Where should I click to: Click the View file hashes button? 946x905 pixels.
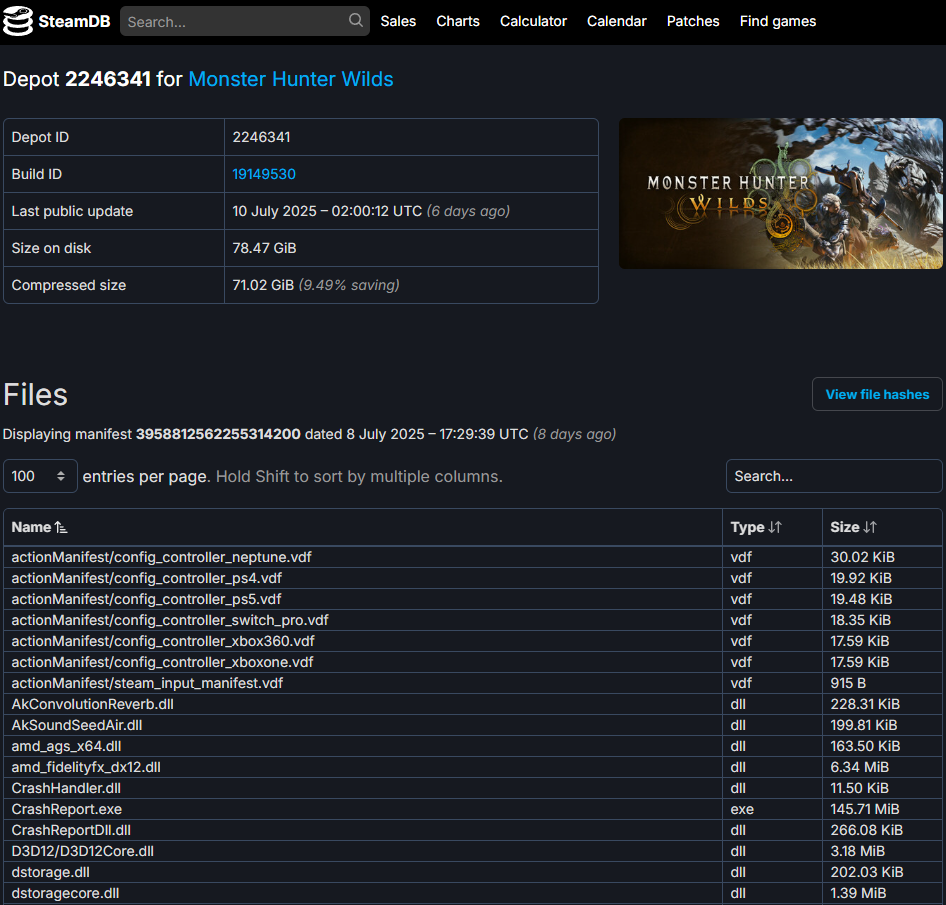[x=877, y=394]
